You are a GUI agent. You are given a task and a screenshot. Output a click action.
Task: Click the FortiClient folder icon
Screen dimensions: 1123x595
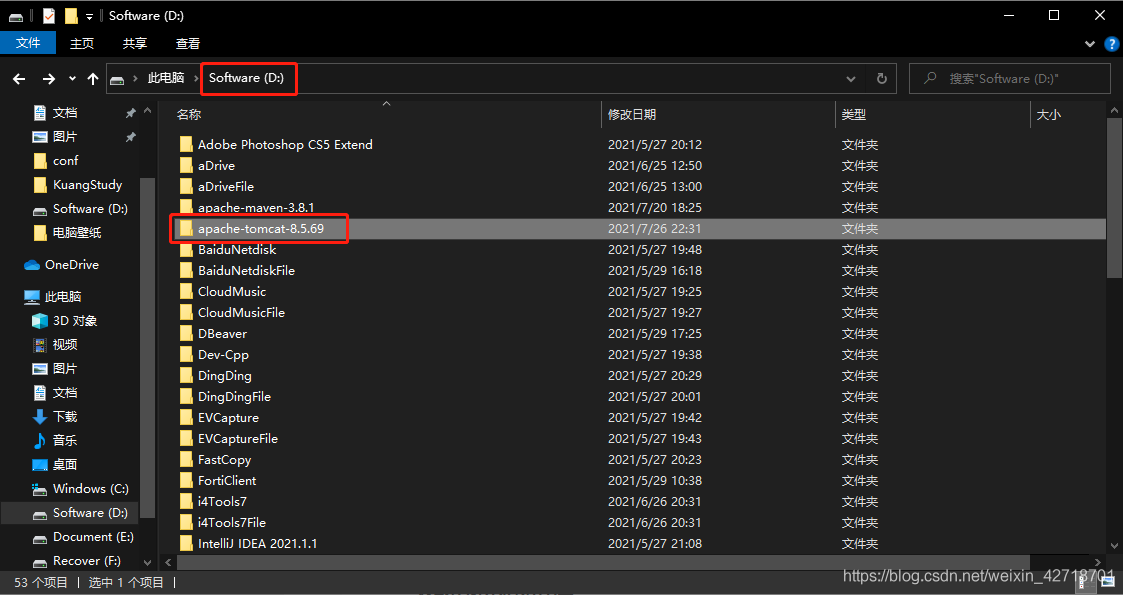(x=186, y=480)
